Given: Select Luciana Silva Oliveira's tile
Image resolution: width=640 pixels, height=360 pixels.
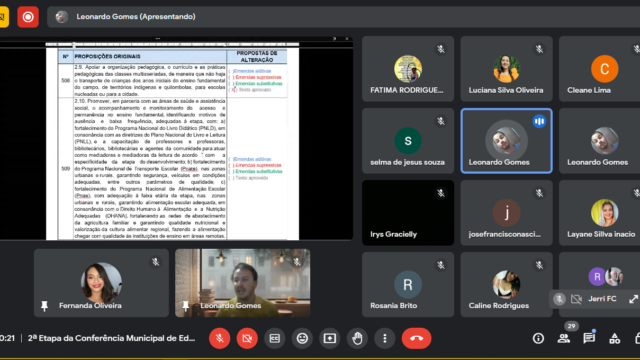Looking at the screenshot, I should (x=506, y=69).
